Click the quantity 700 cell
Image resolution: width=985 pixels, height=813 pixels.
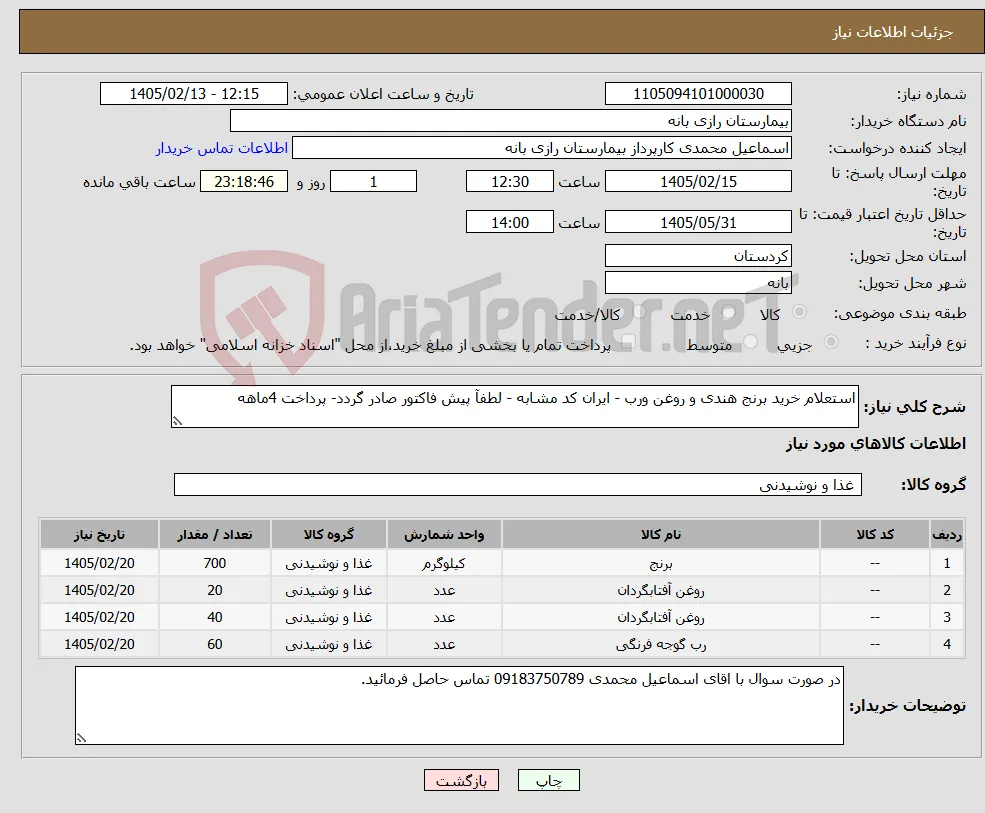(x=214, y=564)
